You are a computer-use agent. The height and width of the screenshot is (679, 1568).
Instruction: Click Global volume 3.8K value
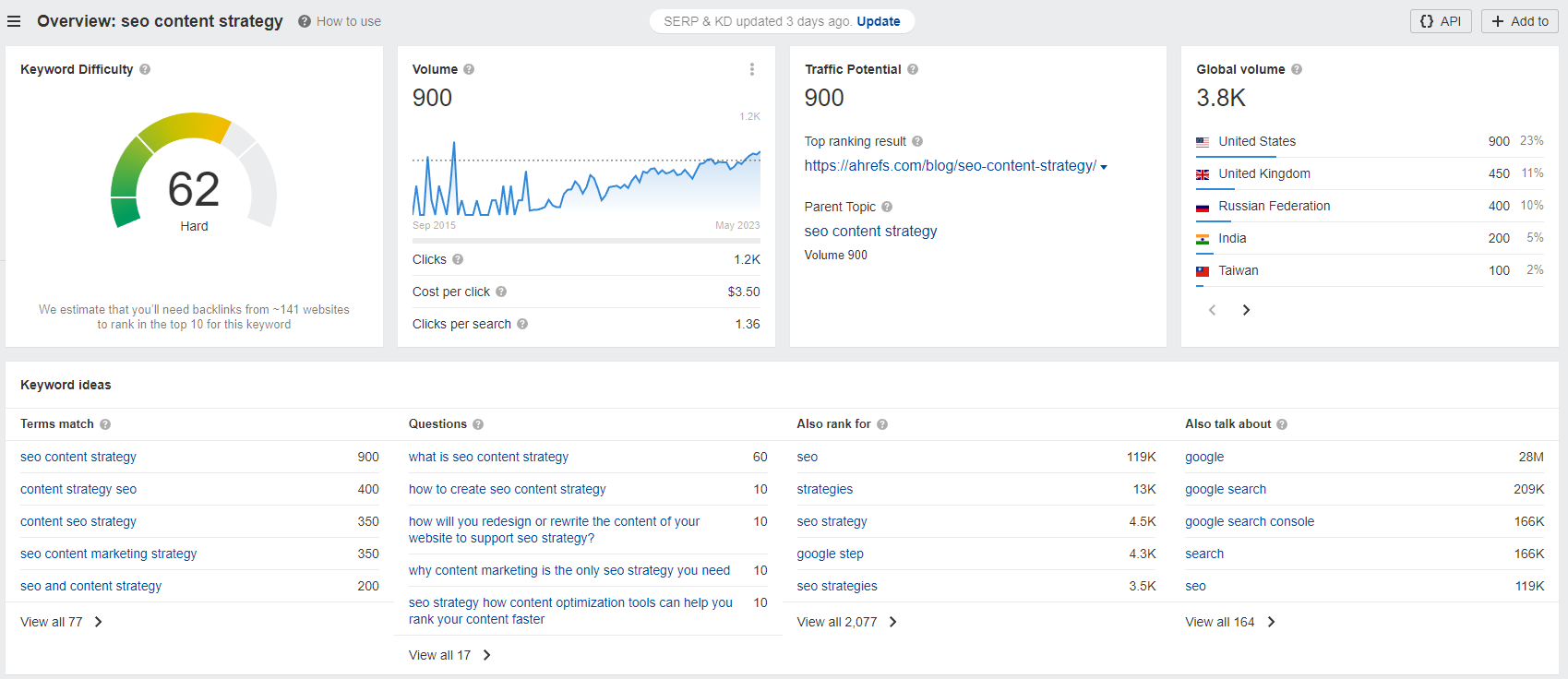tap(1221, 98)
